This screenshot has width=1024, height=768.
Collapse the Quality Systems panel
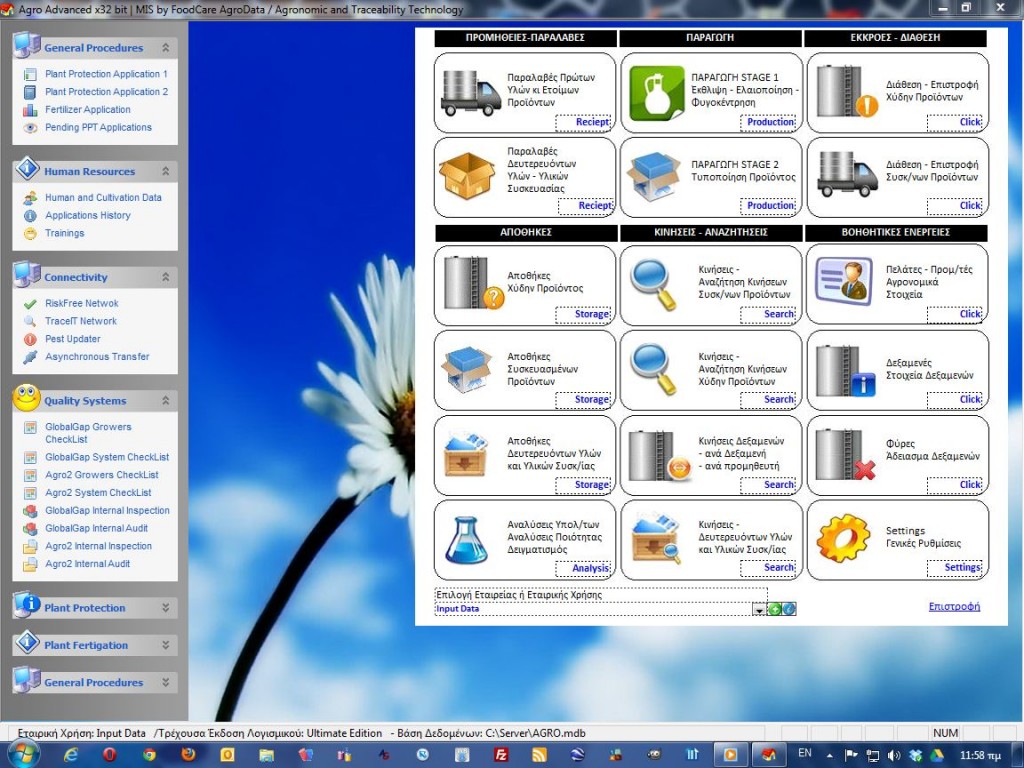[x=165, y=400]
